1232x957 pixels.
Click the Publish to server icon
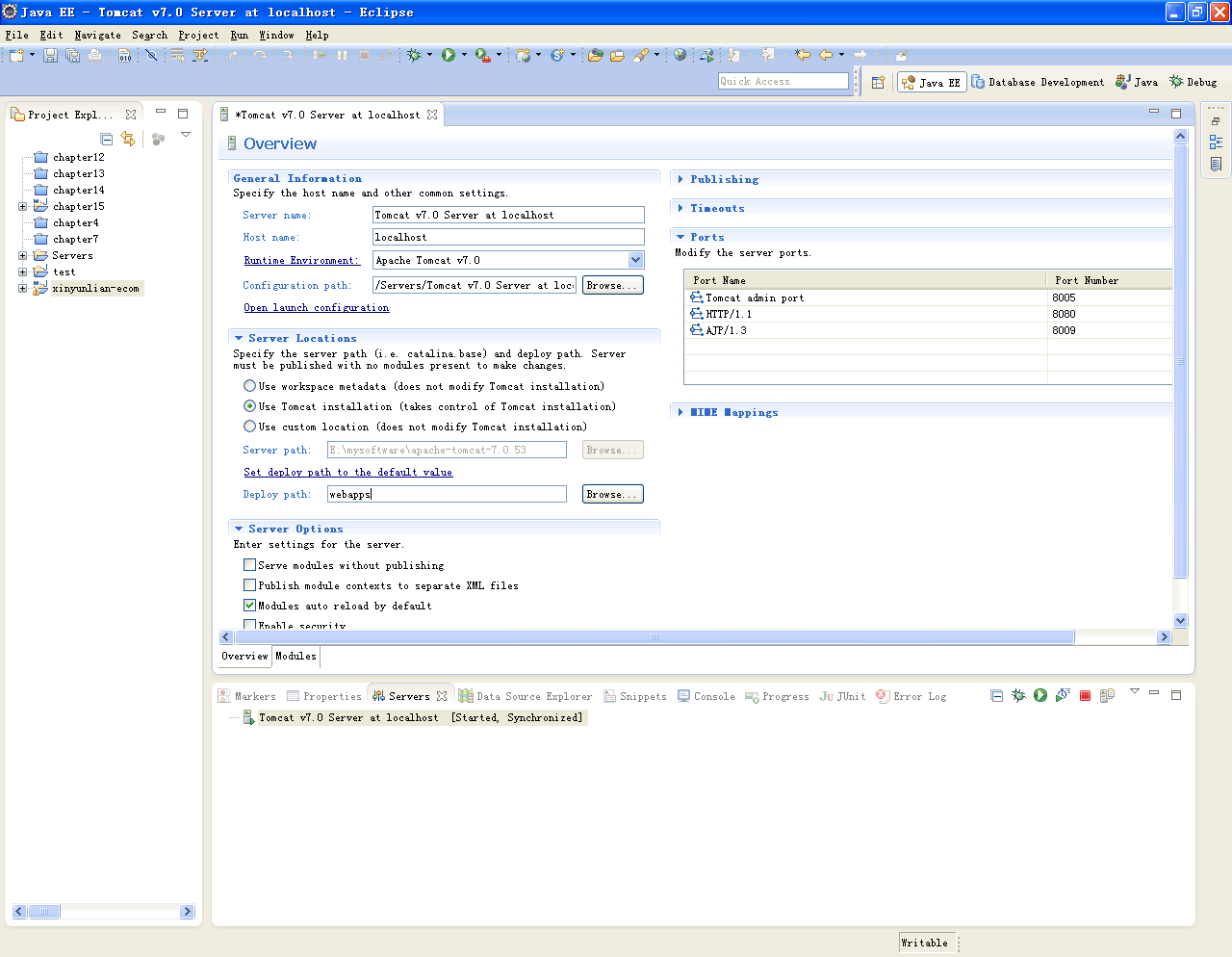coord(1107,695)
